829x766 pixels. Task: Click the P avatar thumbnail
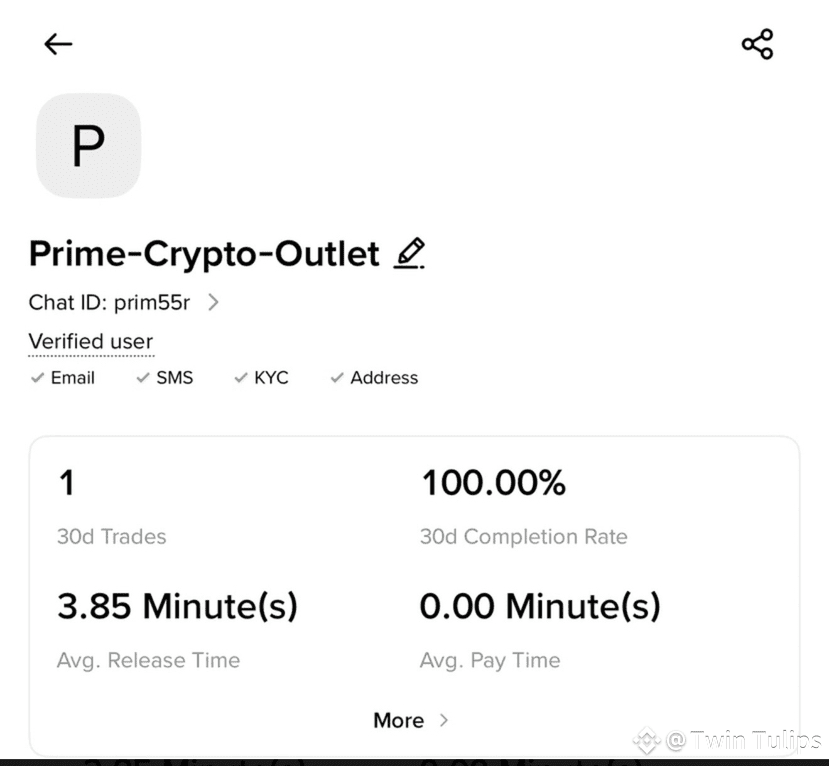tap(88, 145)
